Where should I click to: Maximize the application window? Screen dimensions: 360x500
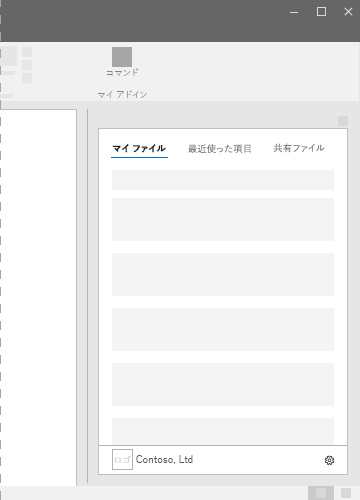(x=321, y=12)
